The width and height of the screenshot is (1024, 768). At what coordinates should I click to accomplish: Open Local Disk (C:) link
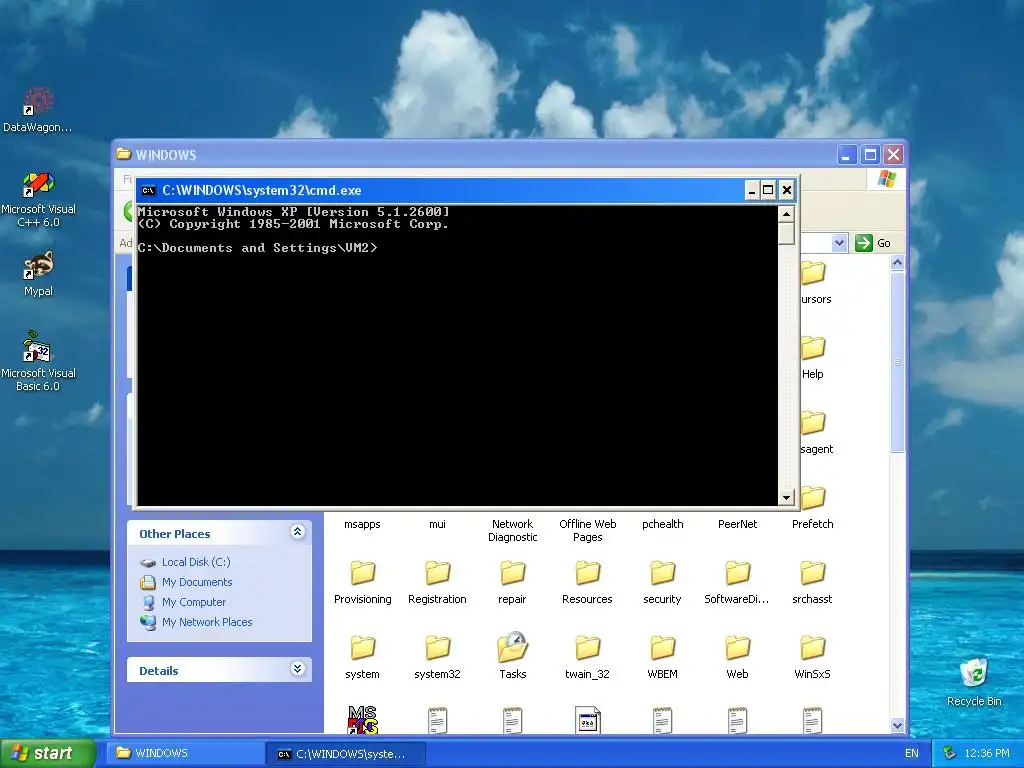[196, 562]
